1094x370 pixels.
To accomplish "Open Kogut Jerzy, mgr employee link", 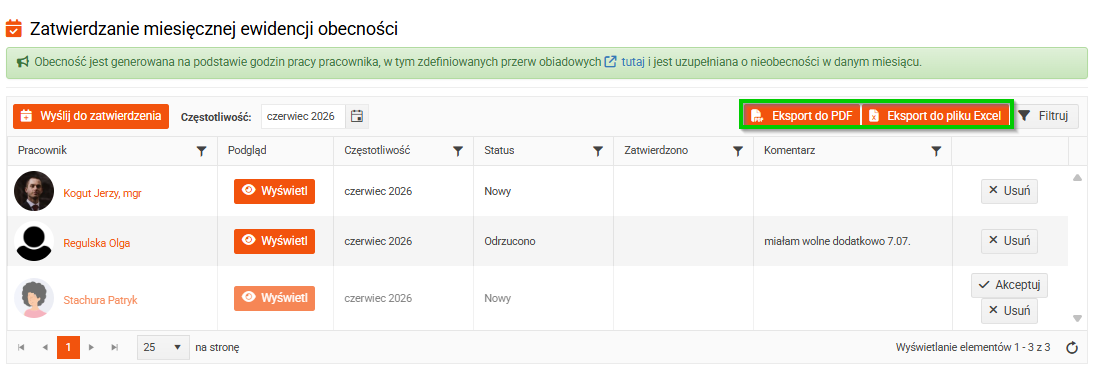I will coord(96,193).
